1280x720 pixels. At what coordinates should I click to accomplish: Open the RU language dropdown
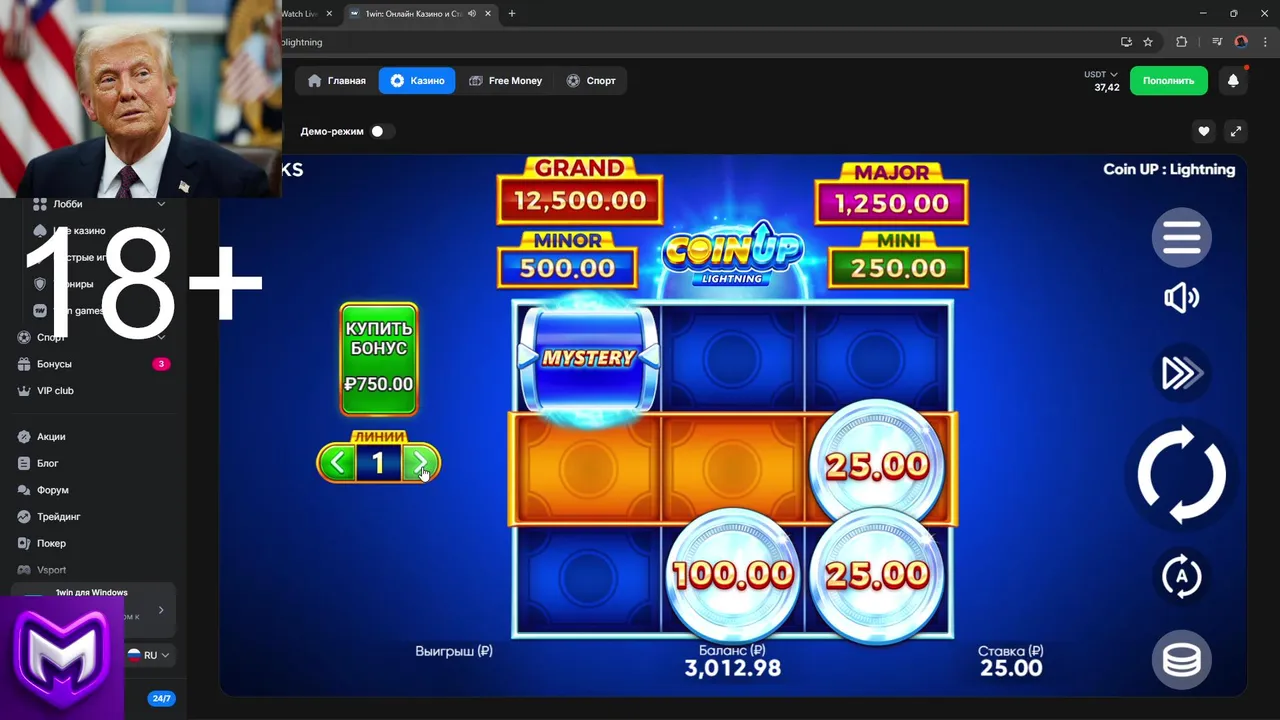[x=149, y=655]
